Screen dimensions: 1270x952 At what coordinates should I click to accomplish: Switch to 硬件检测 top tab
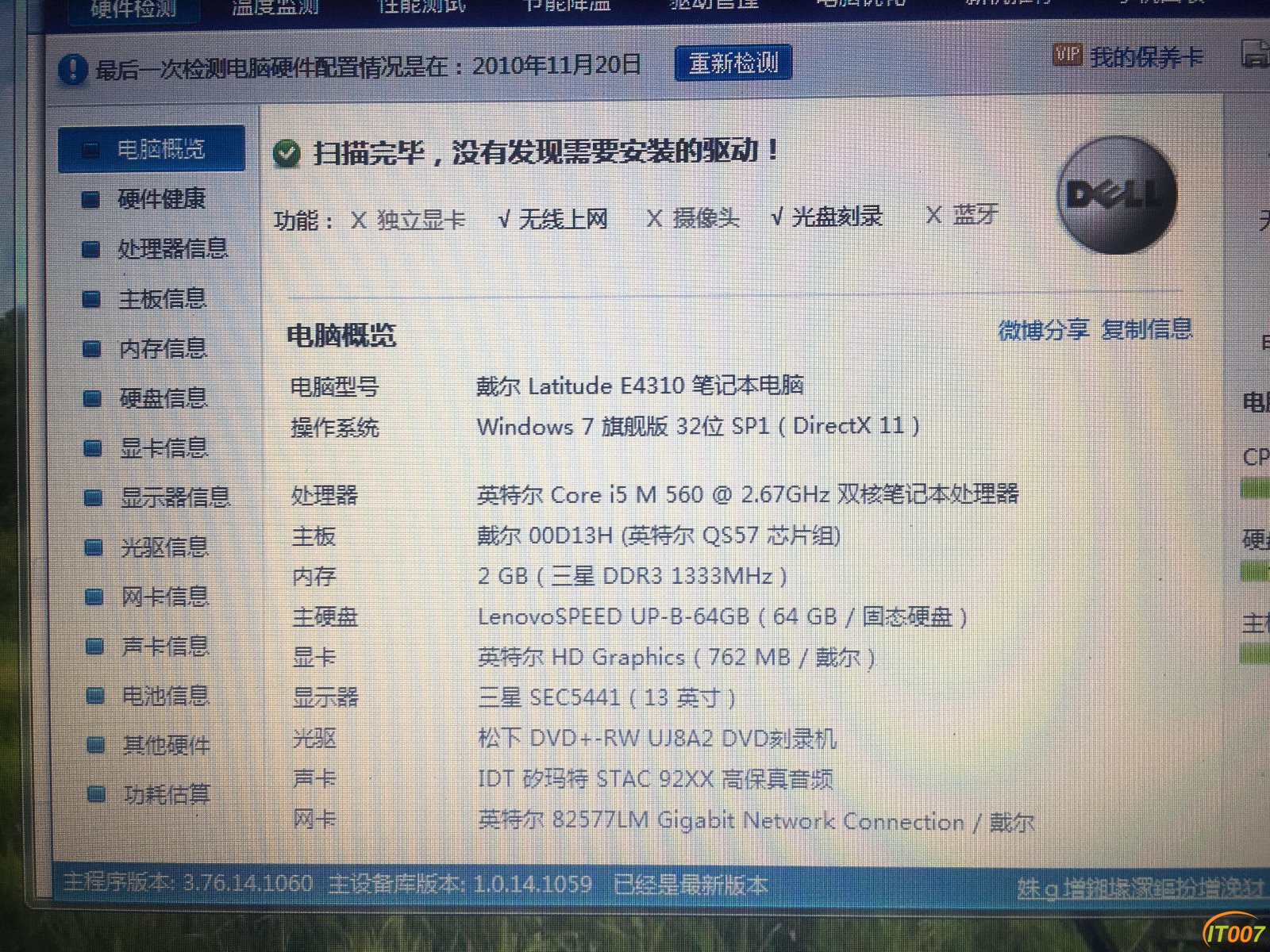(133, 10)
